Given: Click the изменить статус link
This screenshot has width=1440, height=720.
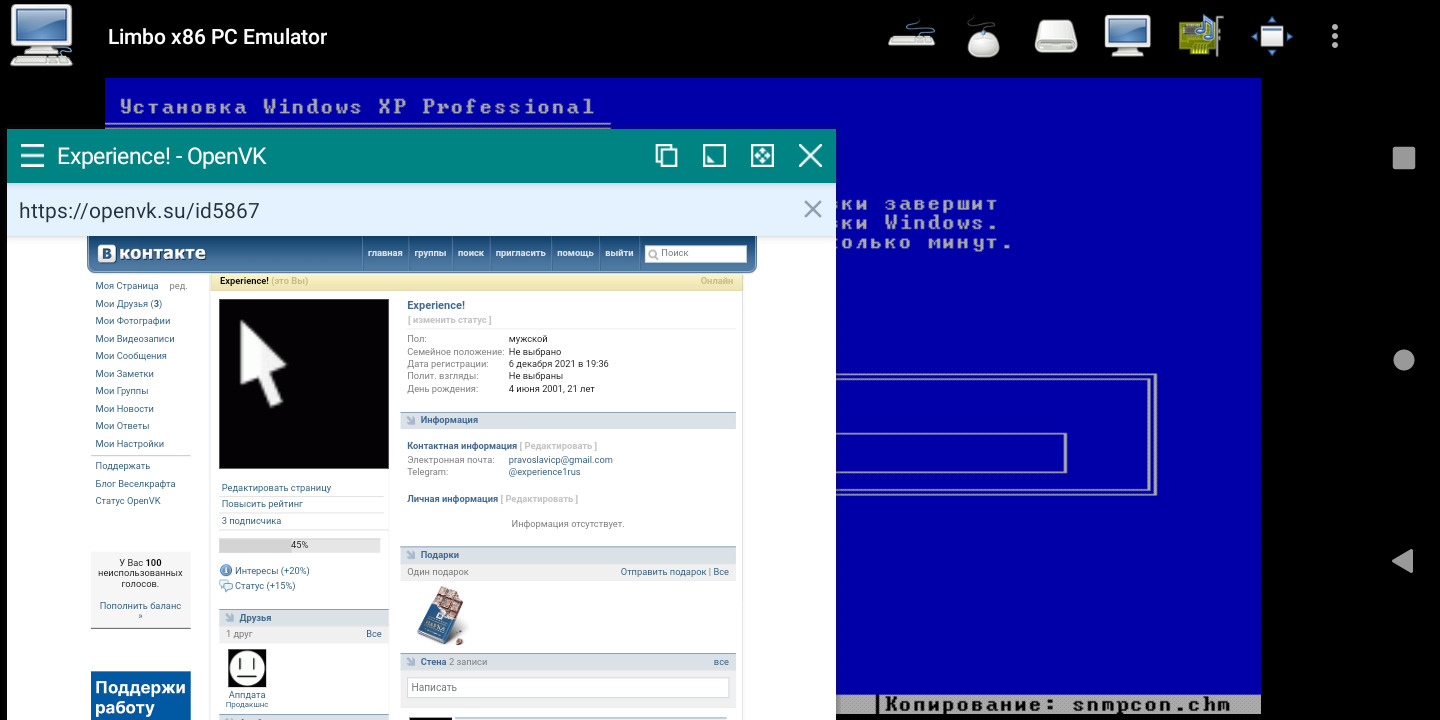Looking at the screenshot, I should (x=449, y=320).
